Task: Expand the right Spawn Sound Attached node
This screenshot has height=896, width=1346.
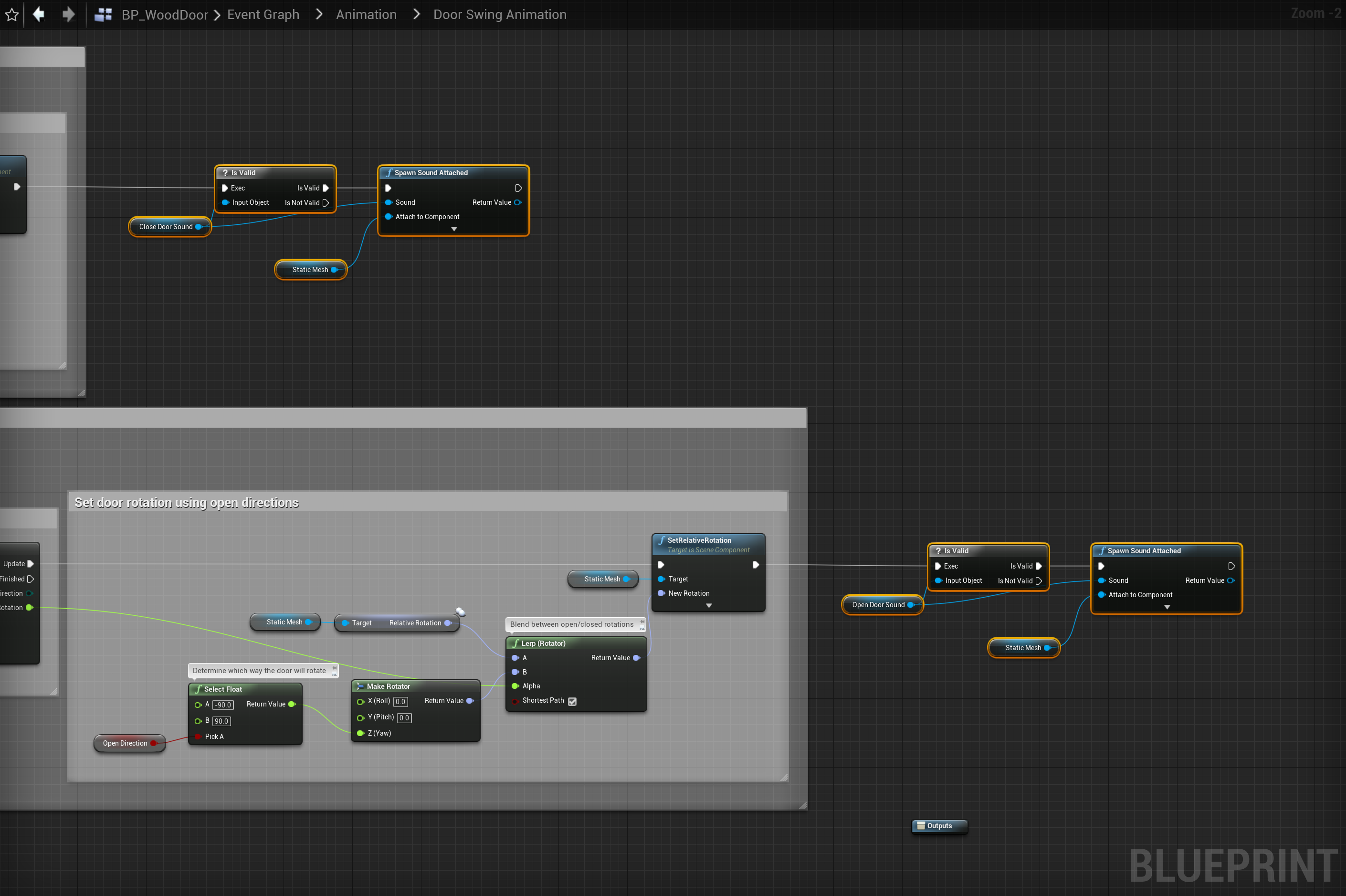Action: point(1167,607)
